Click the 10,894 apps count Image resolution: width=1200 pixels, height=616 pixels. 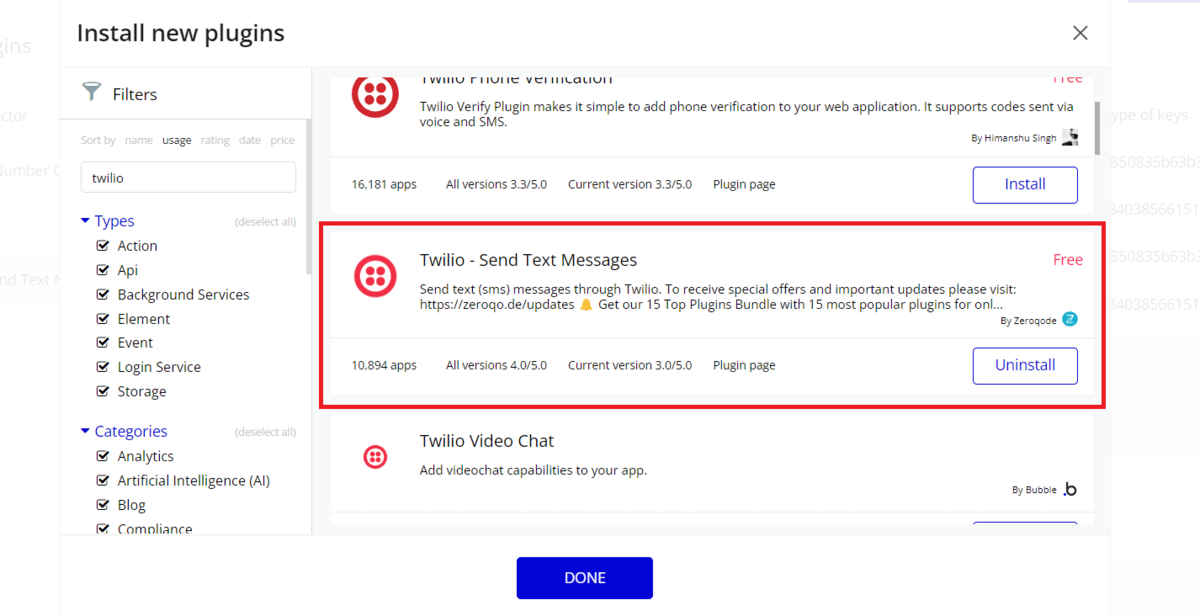click(384, 366)
